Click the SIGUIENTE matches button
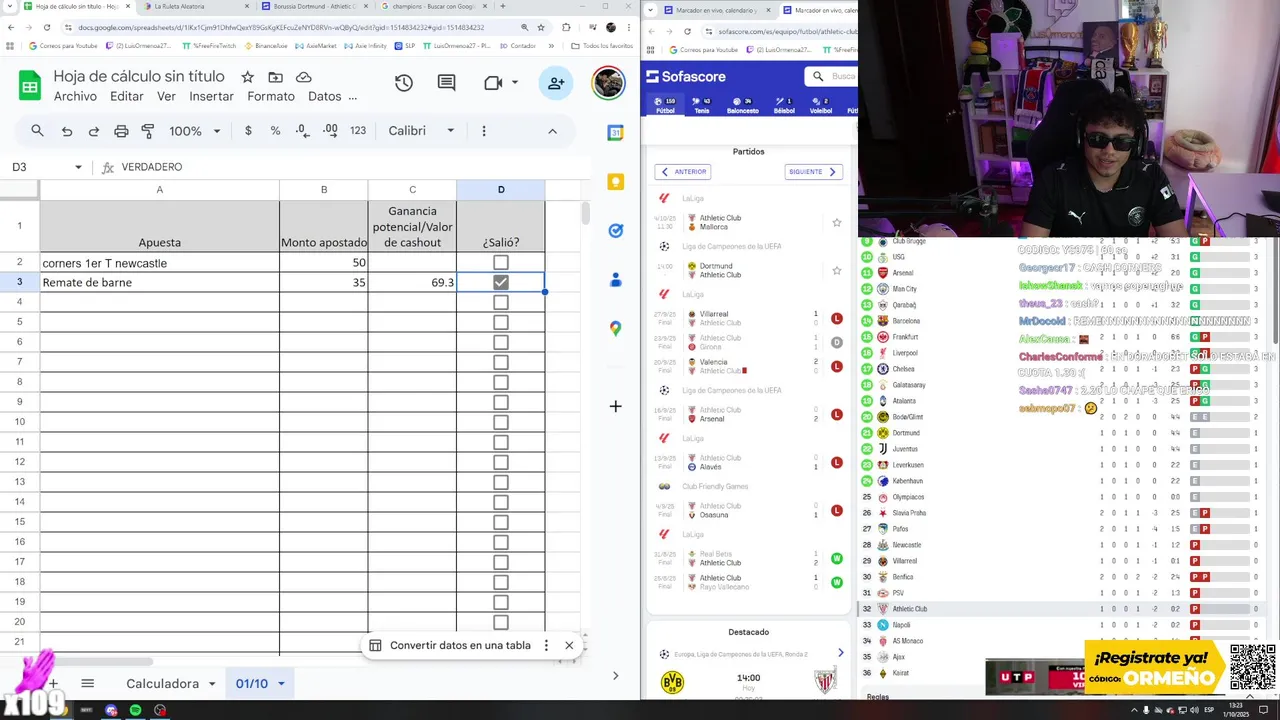The height and width of the screenshot is (720, 1280). tap(813, 172)
